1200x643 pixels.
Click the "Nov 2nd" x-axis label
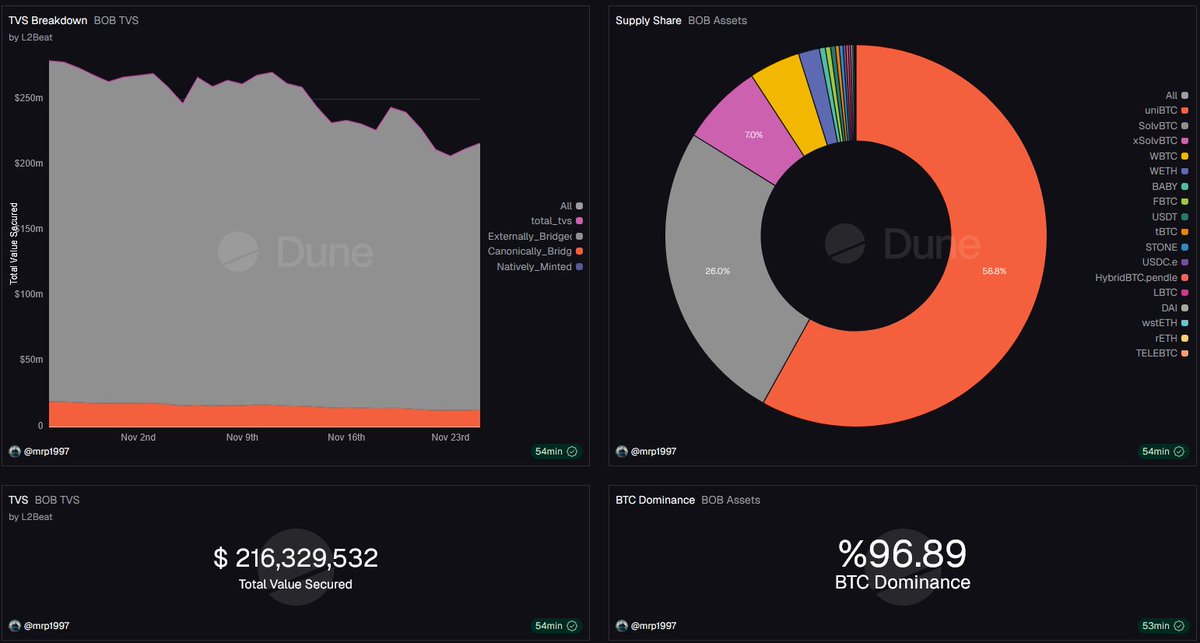pos(138,437)
